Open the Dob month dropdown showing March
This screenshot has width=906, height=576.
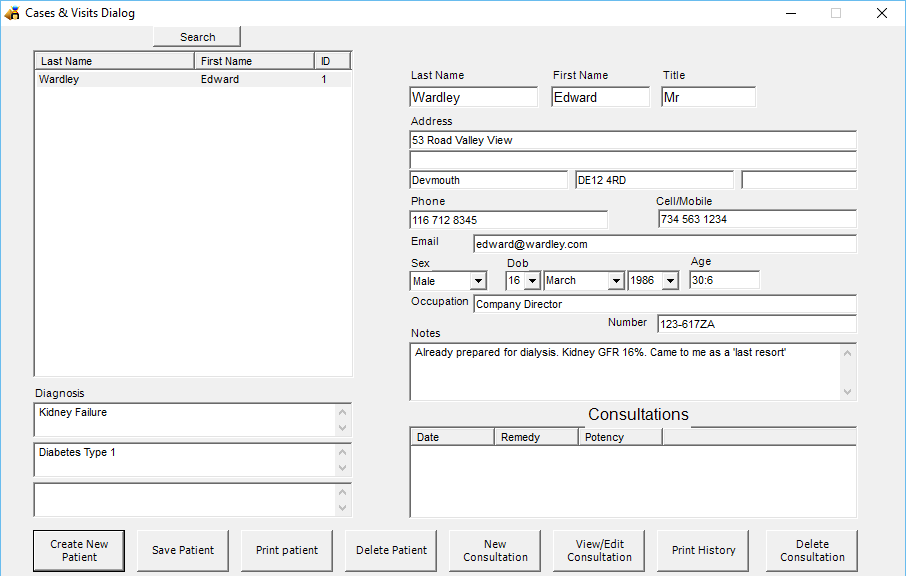click(x=617, y=281)
